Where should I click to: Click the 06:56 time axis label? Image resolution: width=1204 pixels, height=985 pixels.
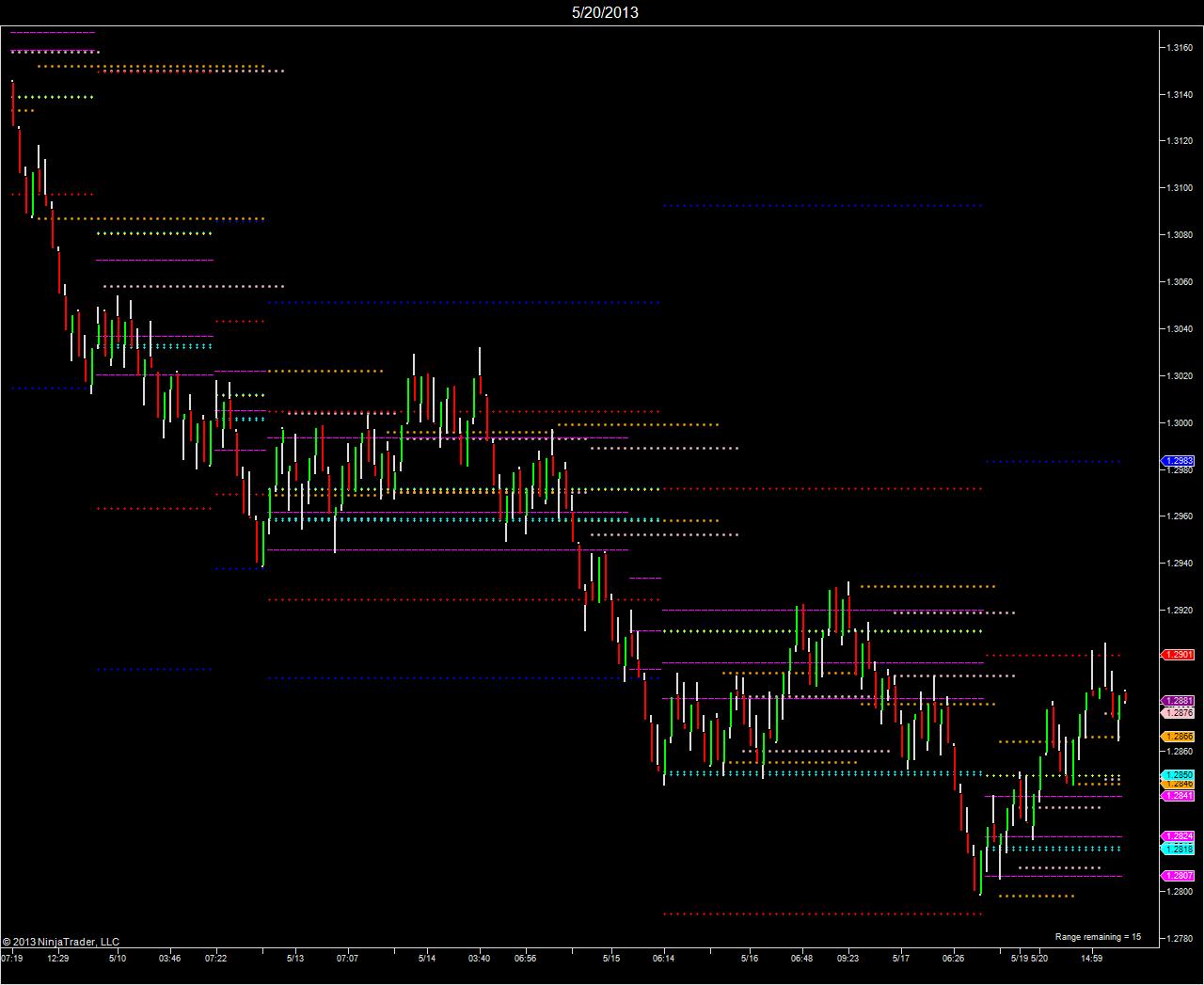point(525,959)
